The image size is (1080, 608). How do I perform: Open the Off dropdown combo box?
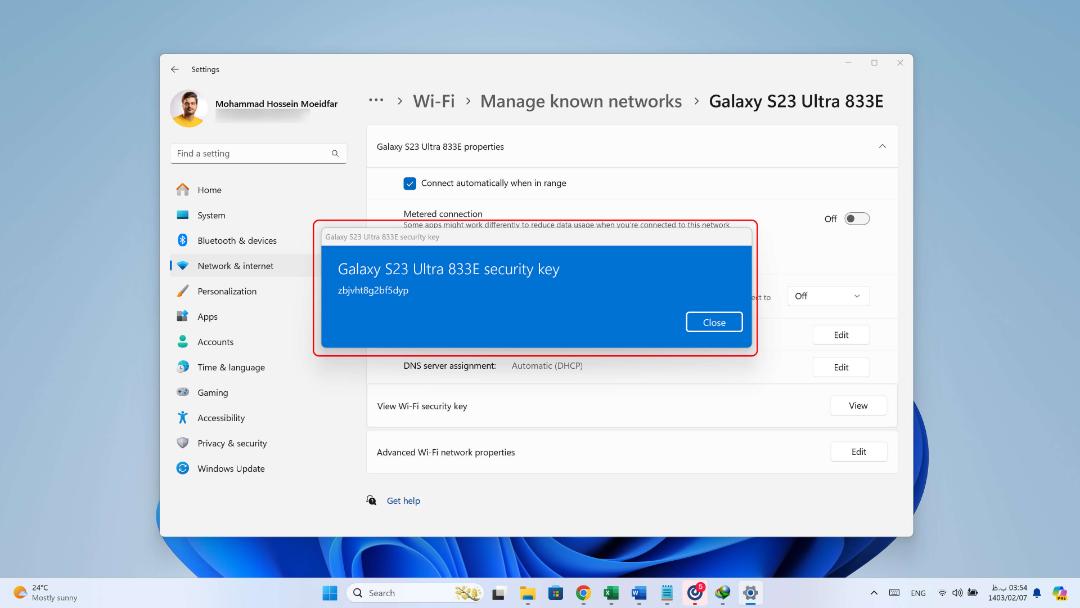click(x=828, y=296)
